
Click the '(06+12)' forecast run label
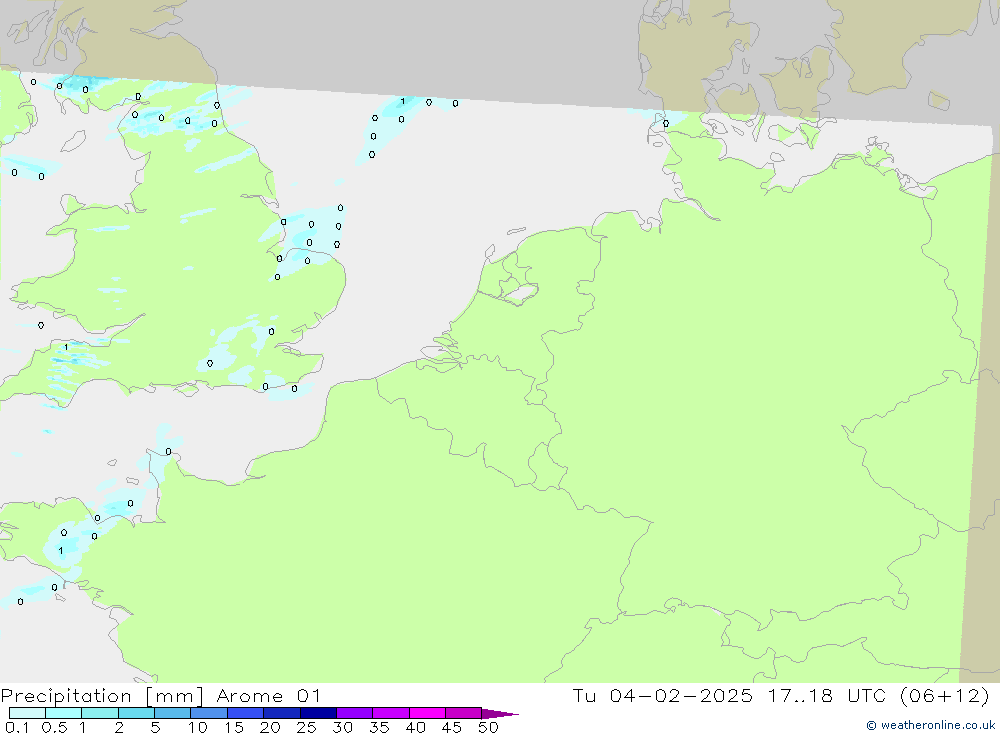pyautogui.click(x=945, y=695)
